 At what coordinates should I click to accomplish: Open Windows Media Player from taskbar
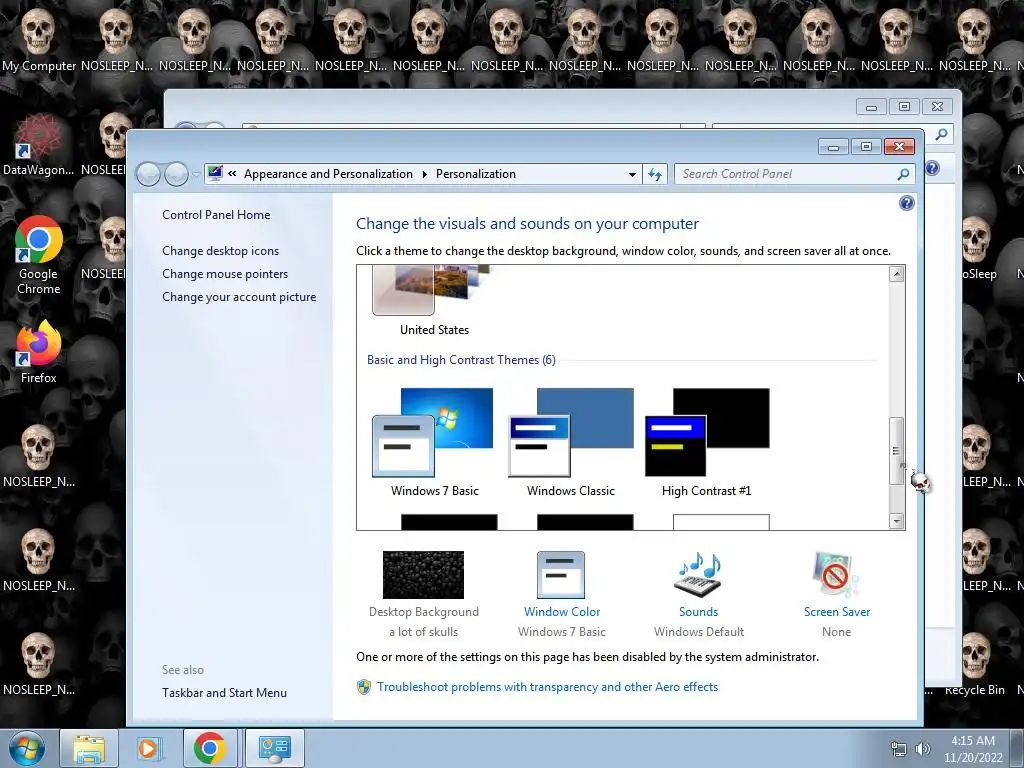[x=148, y=748]
